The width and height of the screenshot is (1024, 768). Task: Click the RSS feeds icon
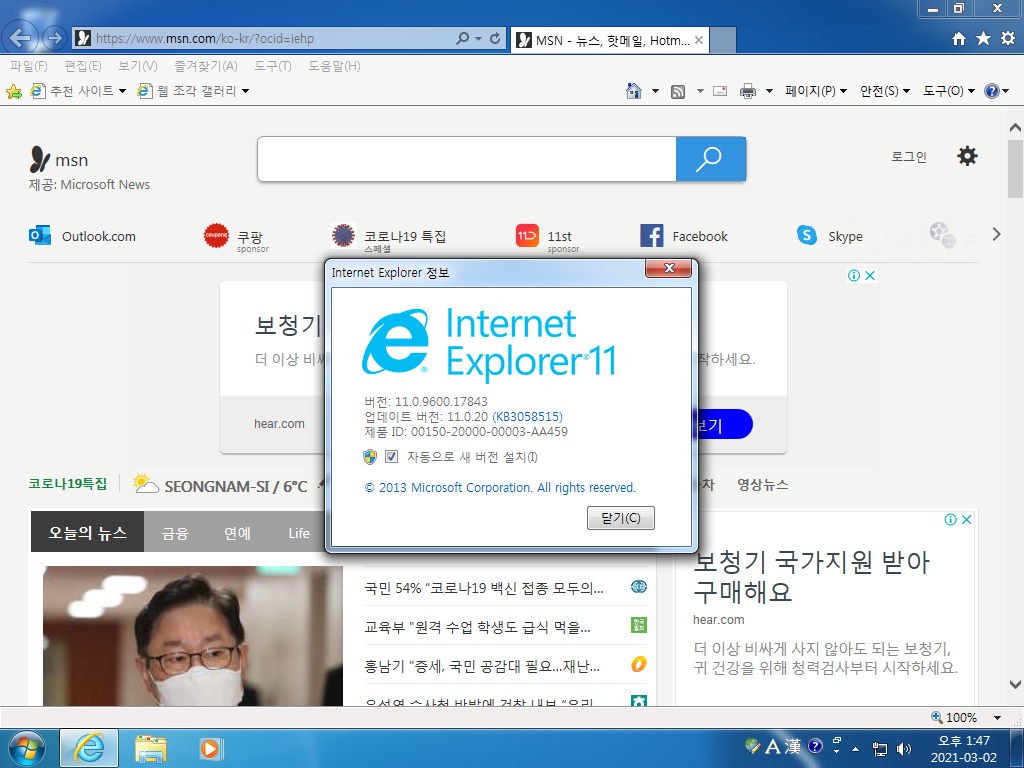click(678, 91)
